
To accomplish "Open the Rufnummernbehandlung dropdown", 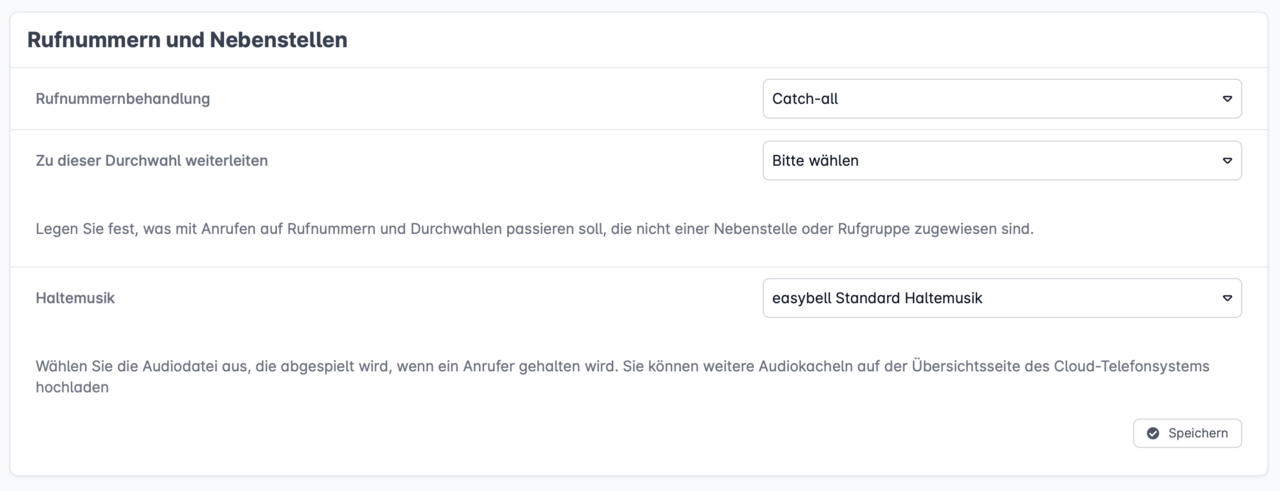I will pyautogui.click(x=1001, y=99).
